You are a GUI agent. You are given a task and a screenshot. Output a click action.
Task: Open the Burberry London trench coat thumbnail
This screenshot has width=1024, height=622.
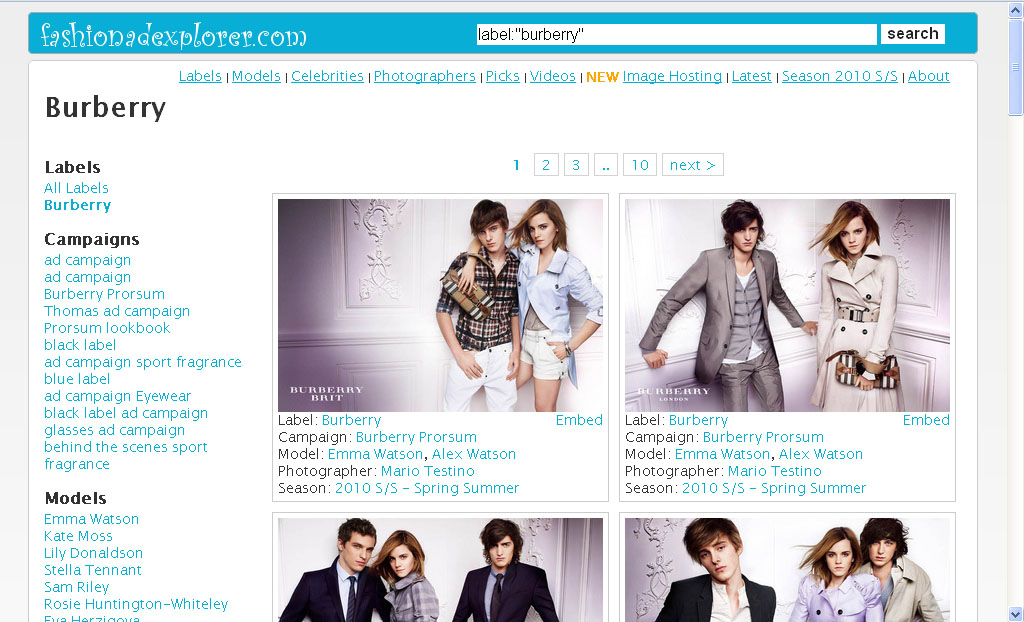coord(787,305)
